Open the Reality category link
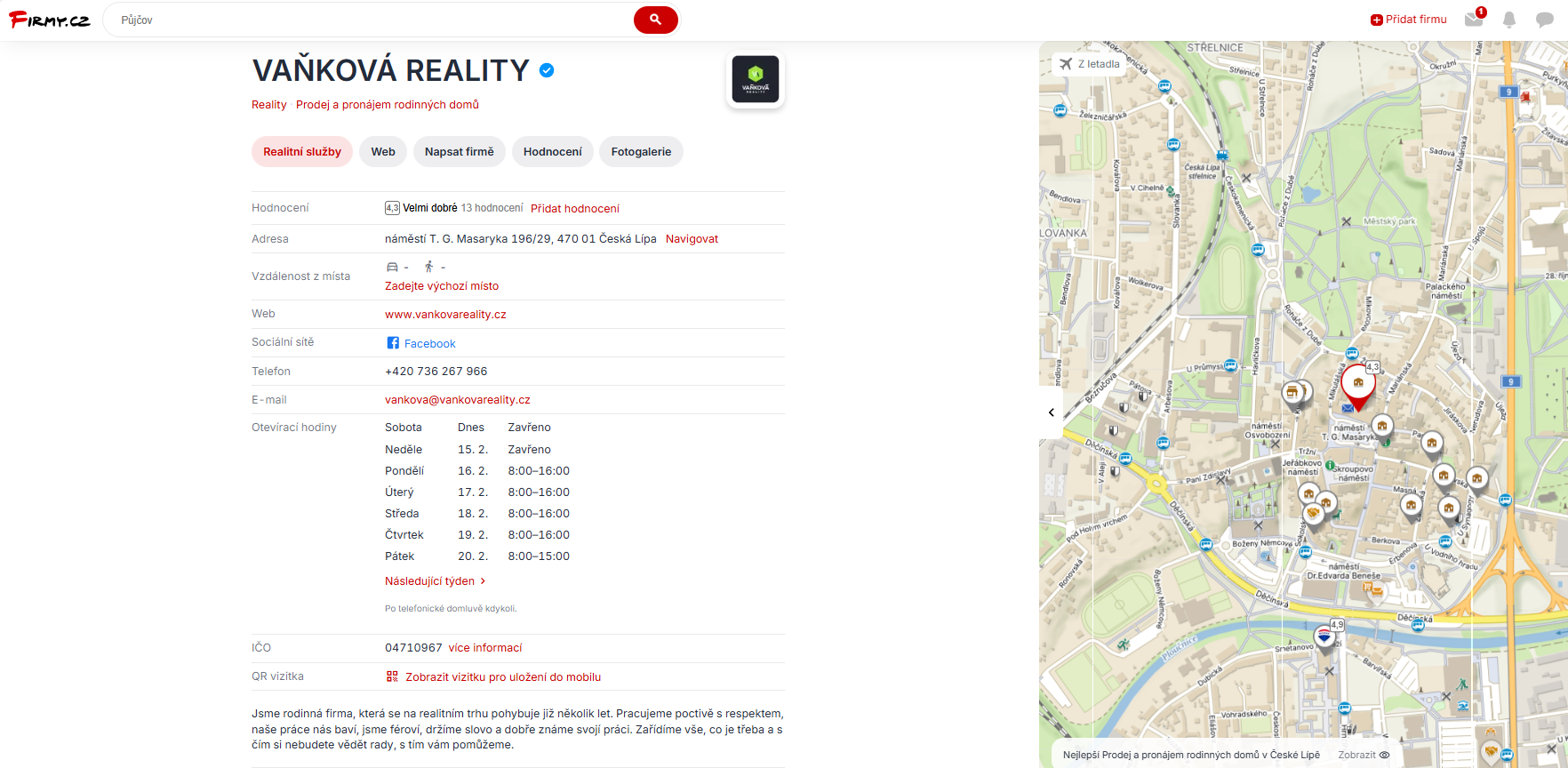The image size is (1568, 768). click(269, 105)
